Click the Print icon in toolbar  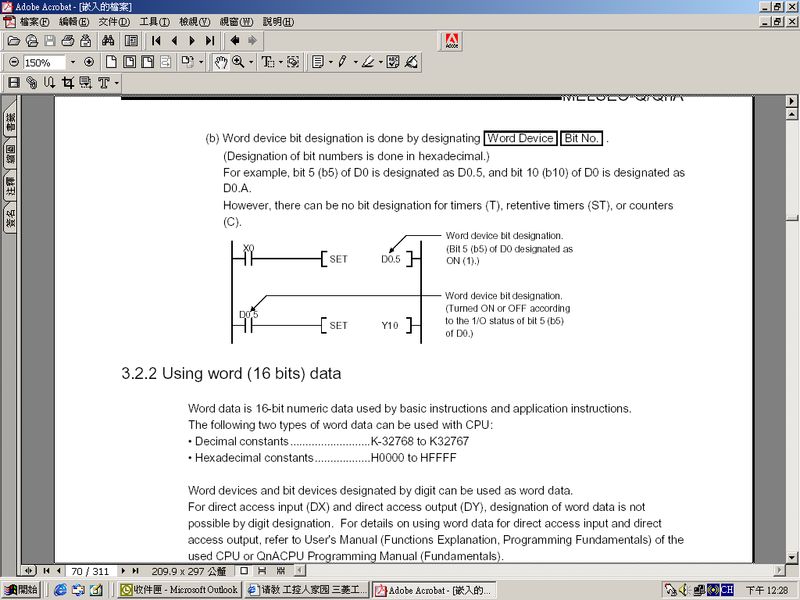click(x=68, y=41)
